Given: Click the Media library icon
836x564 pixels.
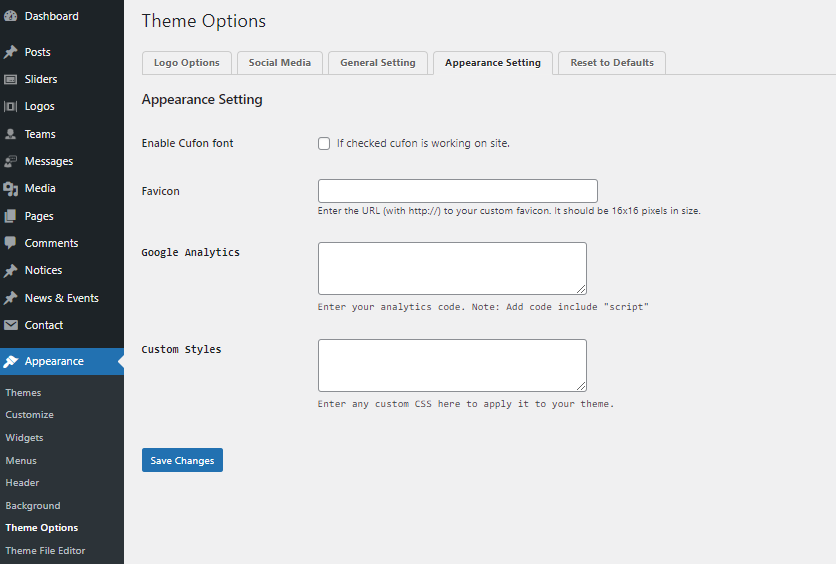Looking at the screenshot, I should (x=10, y=189).
